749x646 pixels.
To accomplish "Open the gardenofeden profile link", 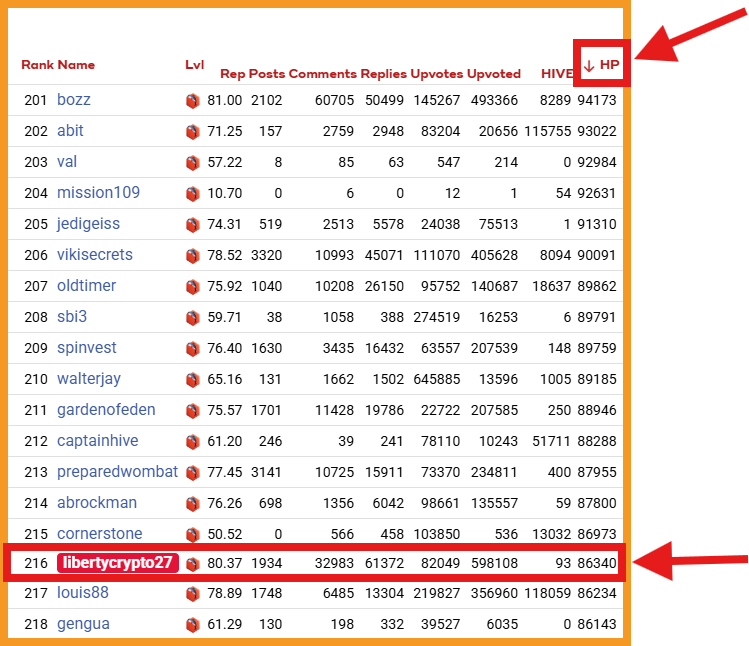I will 106,410.
